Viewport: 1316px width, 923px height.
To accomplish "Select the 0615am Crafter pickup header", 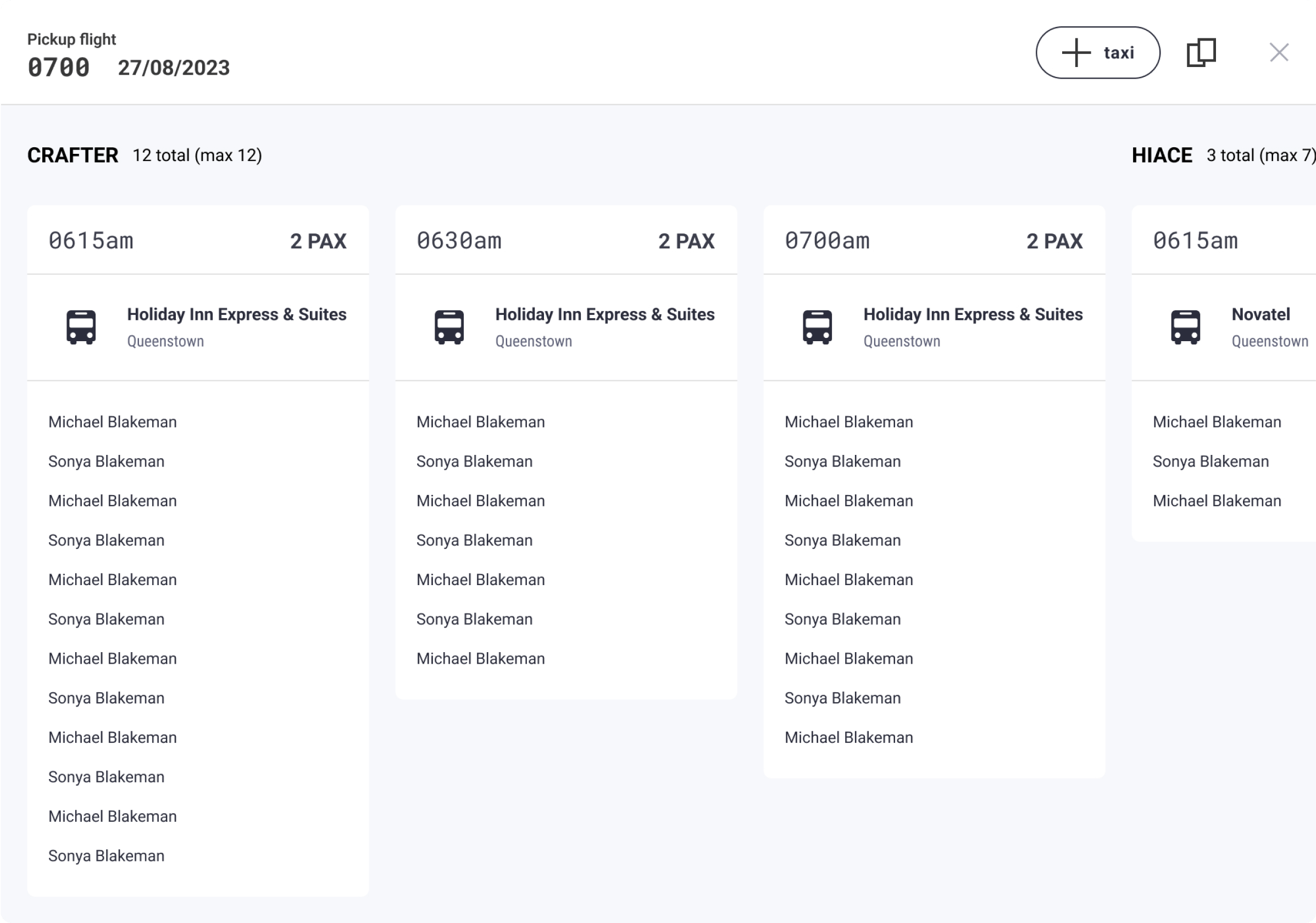I will pos(198,241).
